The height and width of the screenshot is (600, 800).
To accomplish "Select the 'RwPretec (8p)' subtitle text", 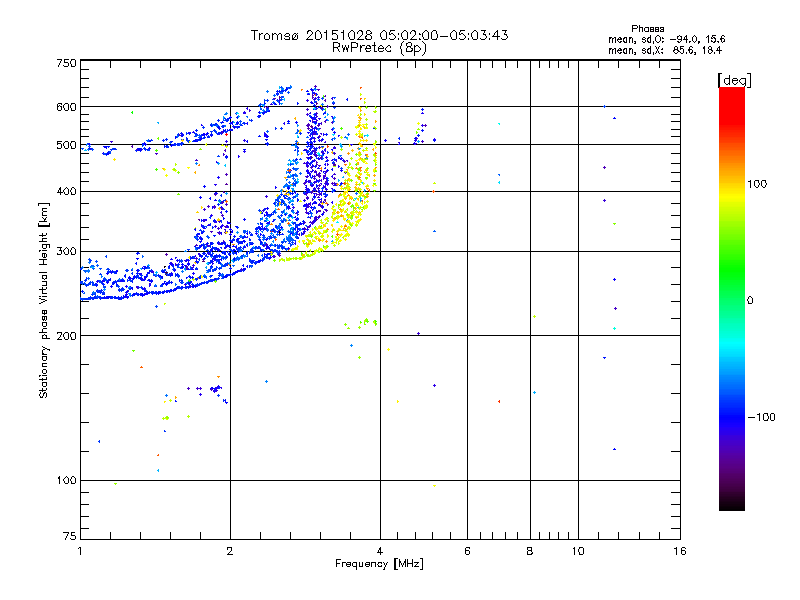I will pyautogui.click(x=379, y=48).
